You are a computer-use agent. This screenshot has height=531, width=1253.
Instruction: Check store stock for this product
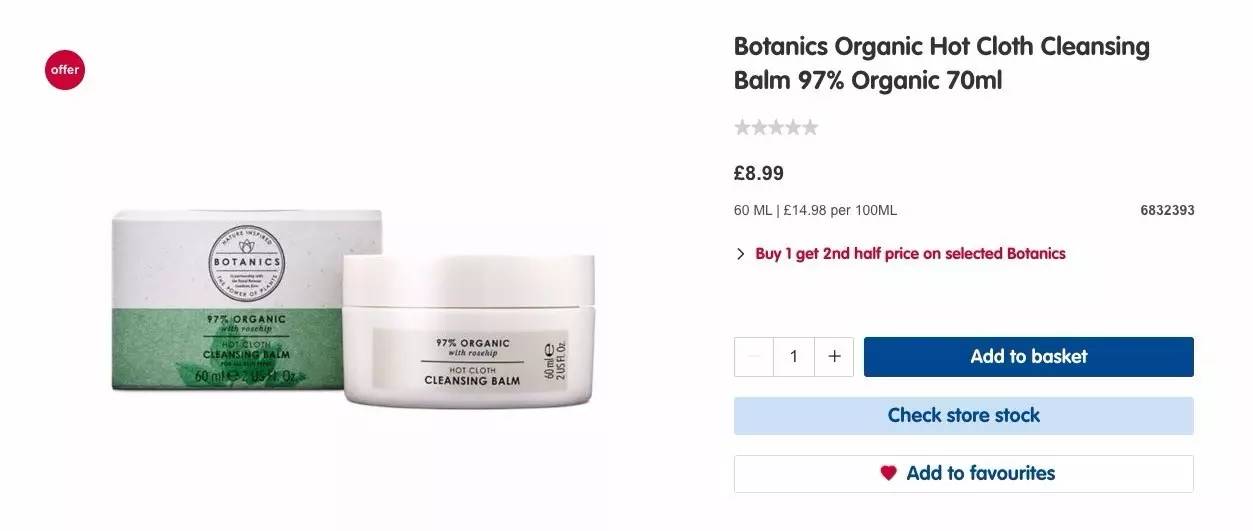[964, 415]
